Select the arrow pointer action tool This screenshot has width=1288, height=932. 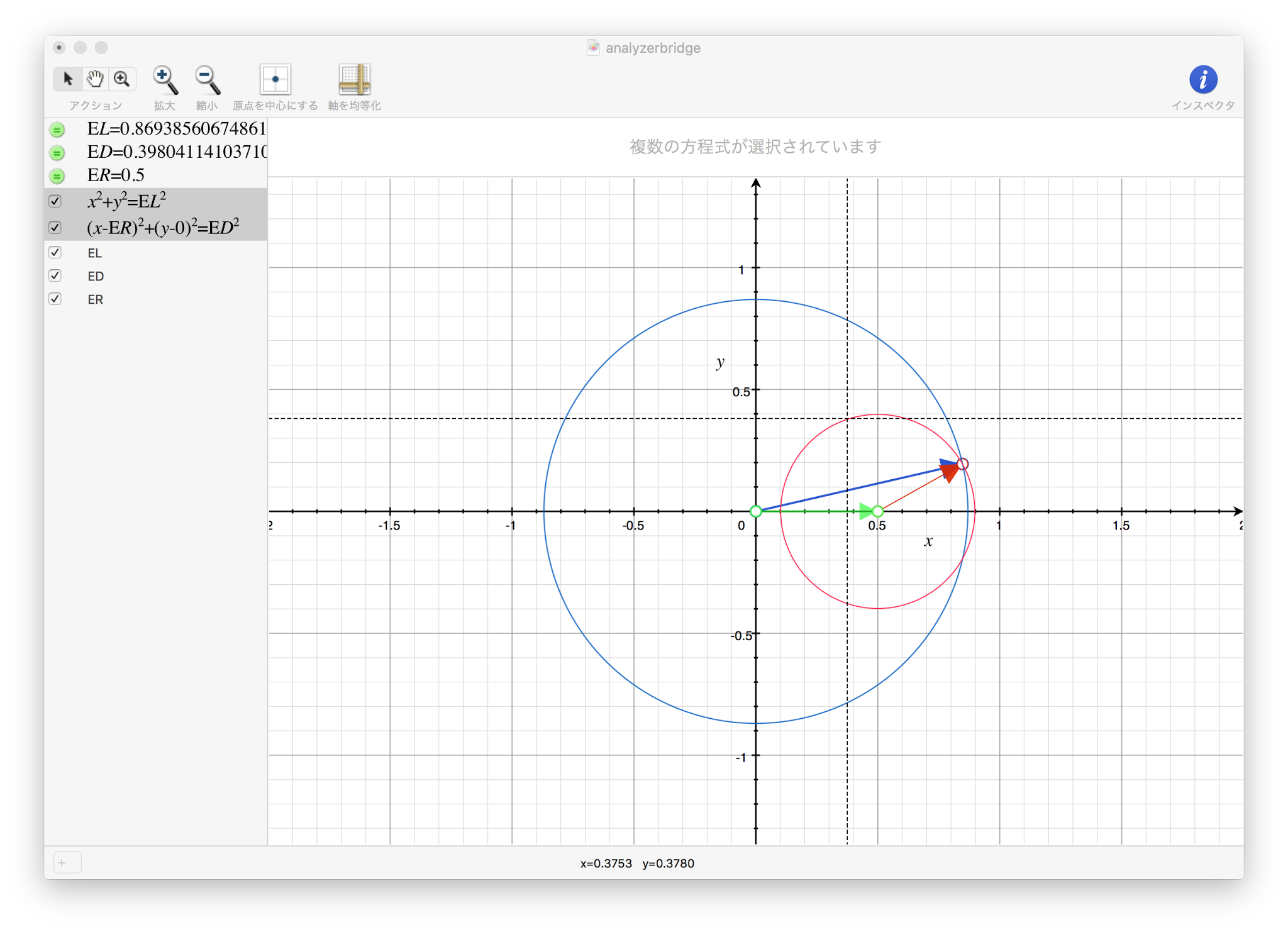coord(68,79)
